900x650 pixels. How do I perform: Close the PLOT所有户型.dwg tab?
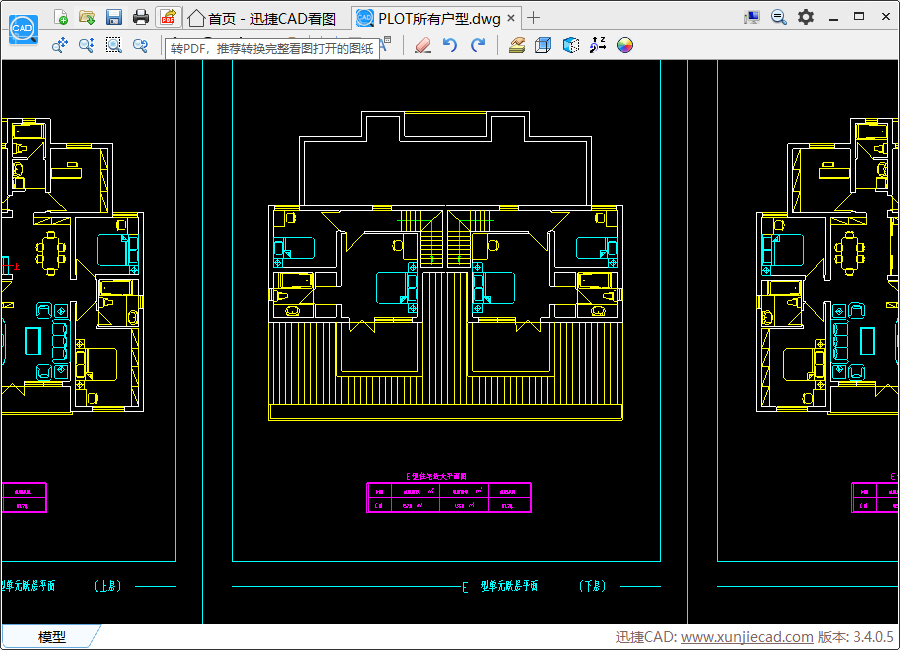tap(511, 18)
